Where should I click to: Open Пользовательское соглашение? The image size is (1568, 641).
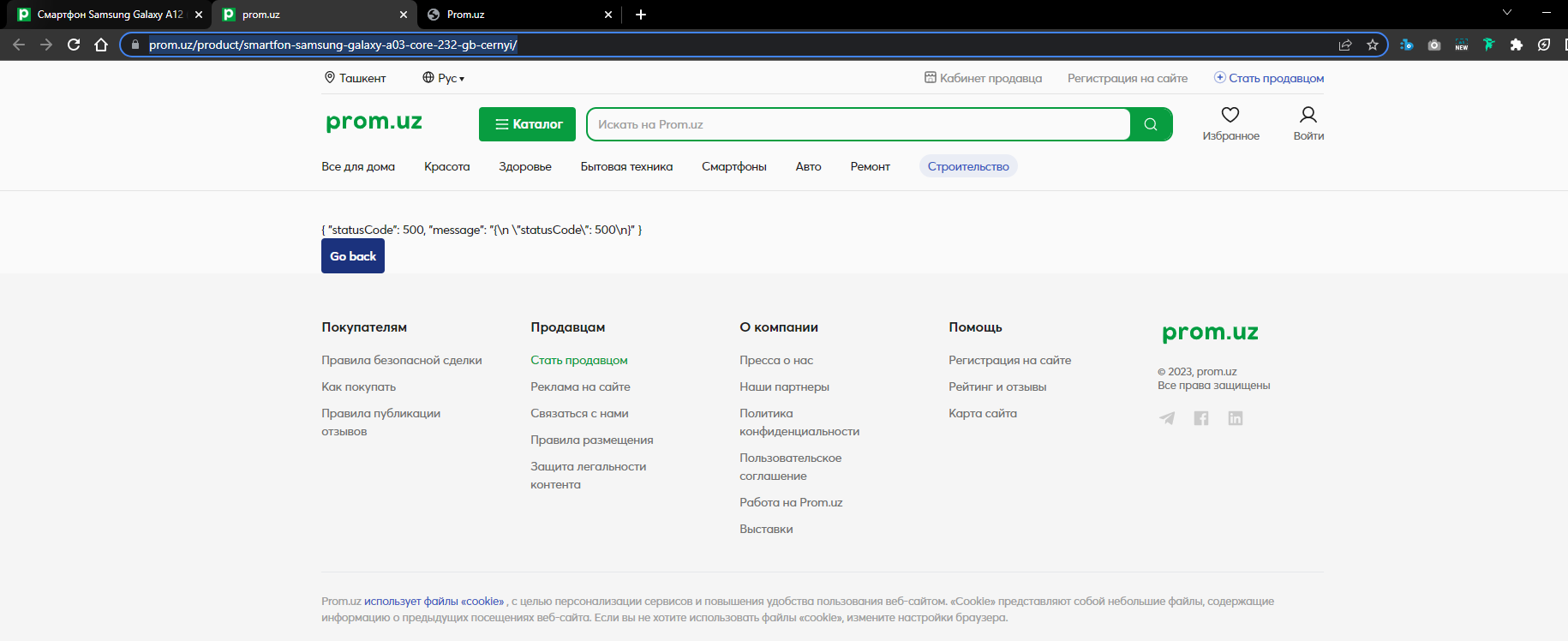[791, 466]
